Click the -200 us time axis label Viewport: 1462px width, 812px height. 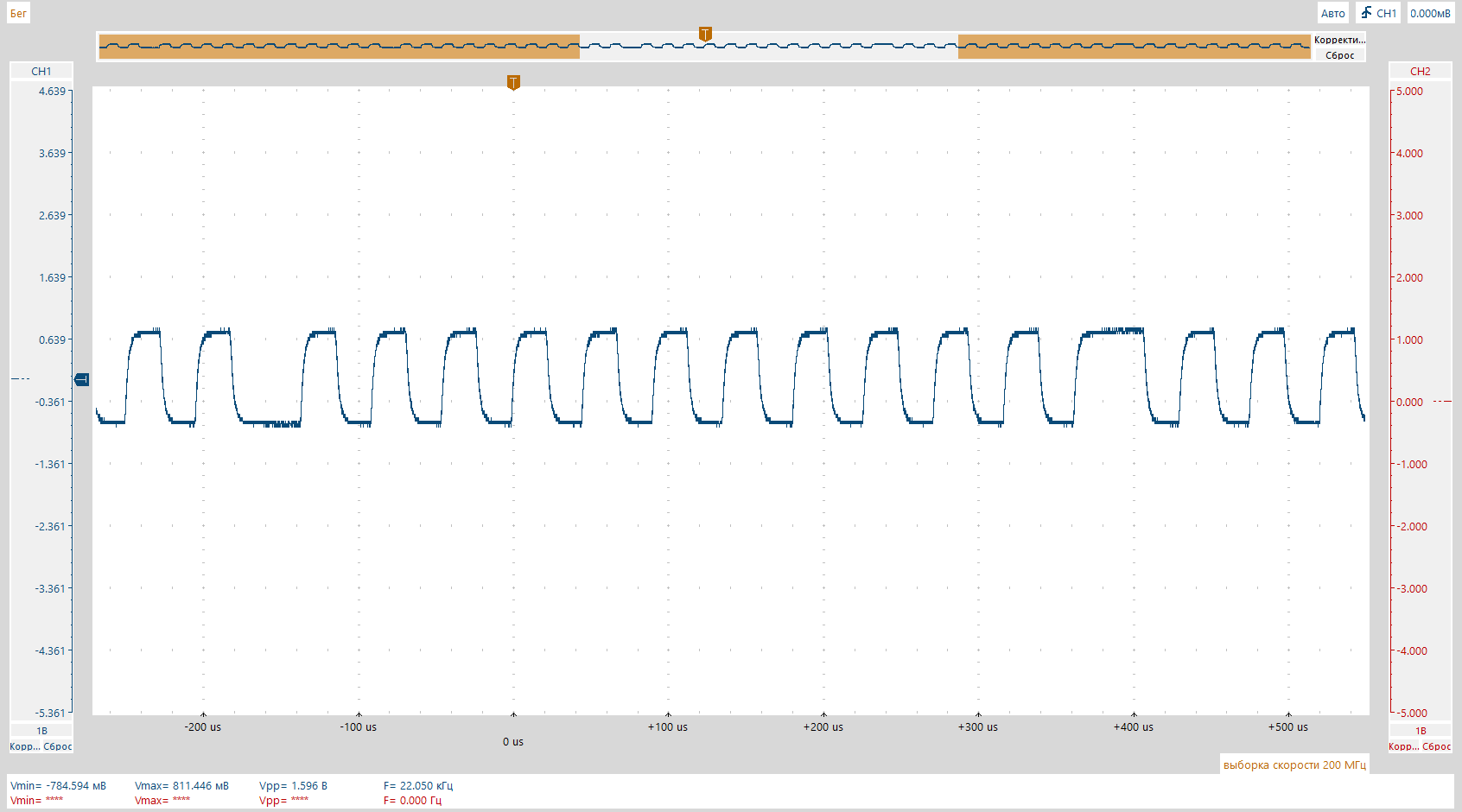(203, 726)
